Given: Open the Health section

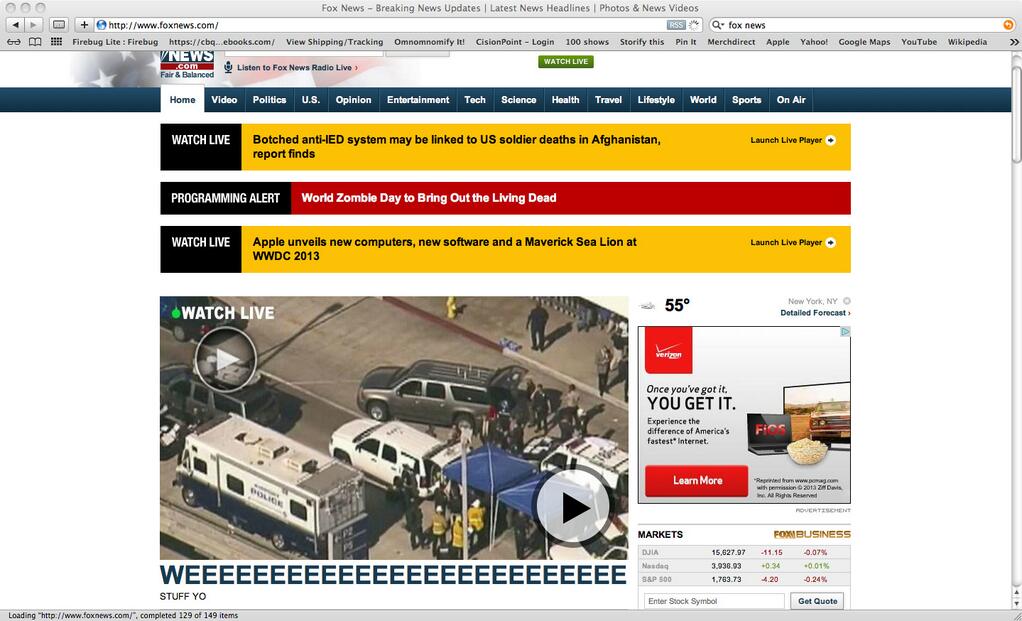Looking at the screenshot, I should (565, 100).
